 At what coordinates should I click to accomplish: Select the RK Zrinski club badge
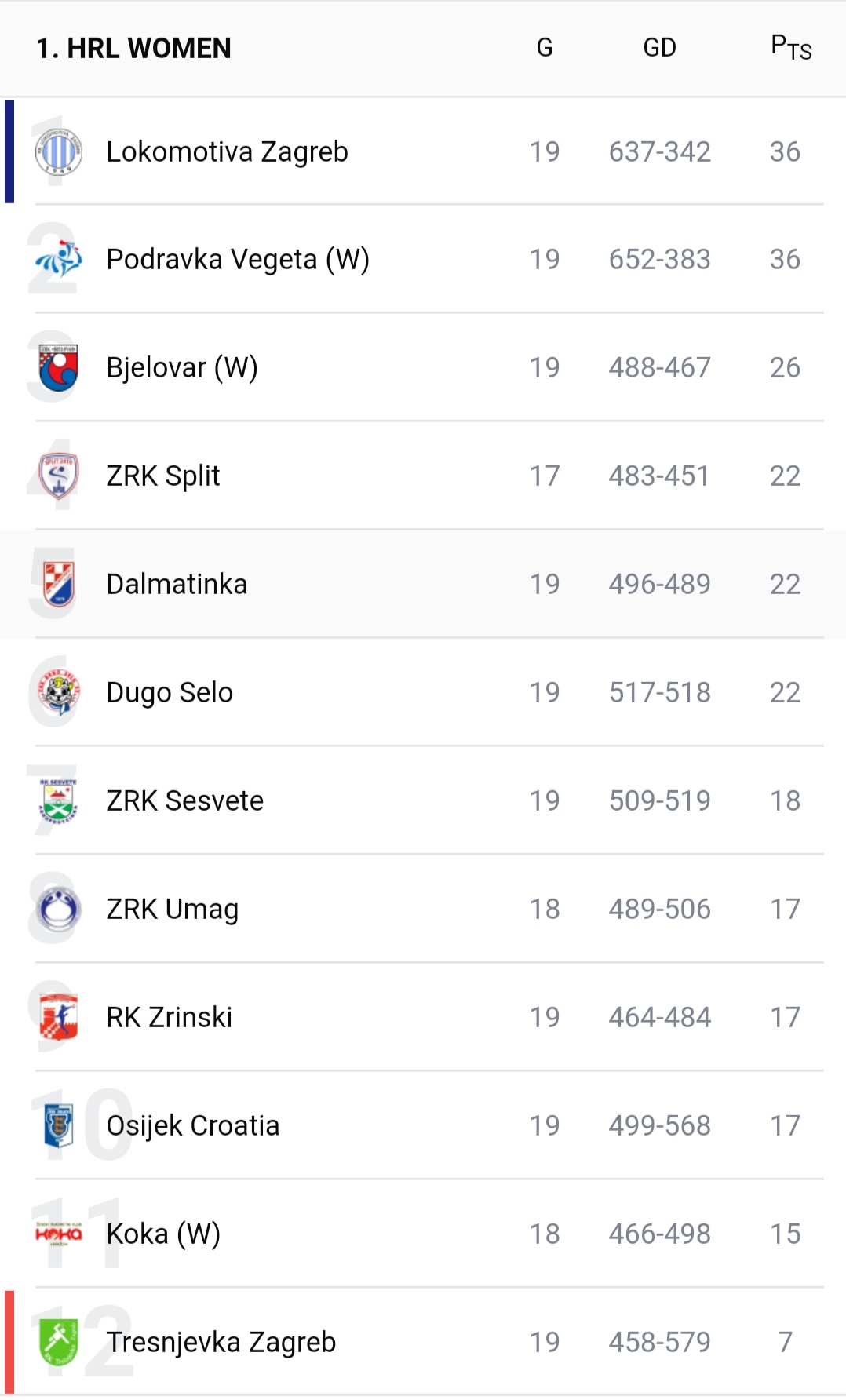(59, 1018)
